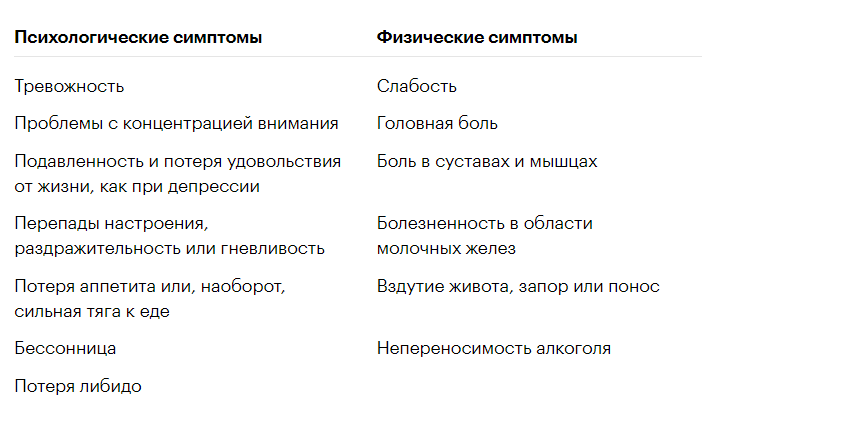Click the Головная боль entry
Image resolution: width=858 pixels, height=423 pixels.
437,124
